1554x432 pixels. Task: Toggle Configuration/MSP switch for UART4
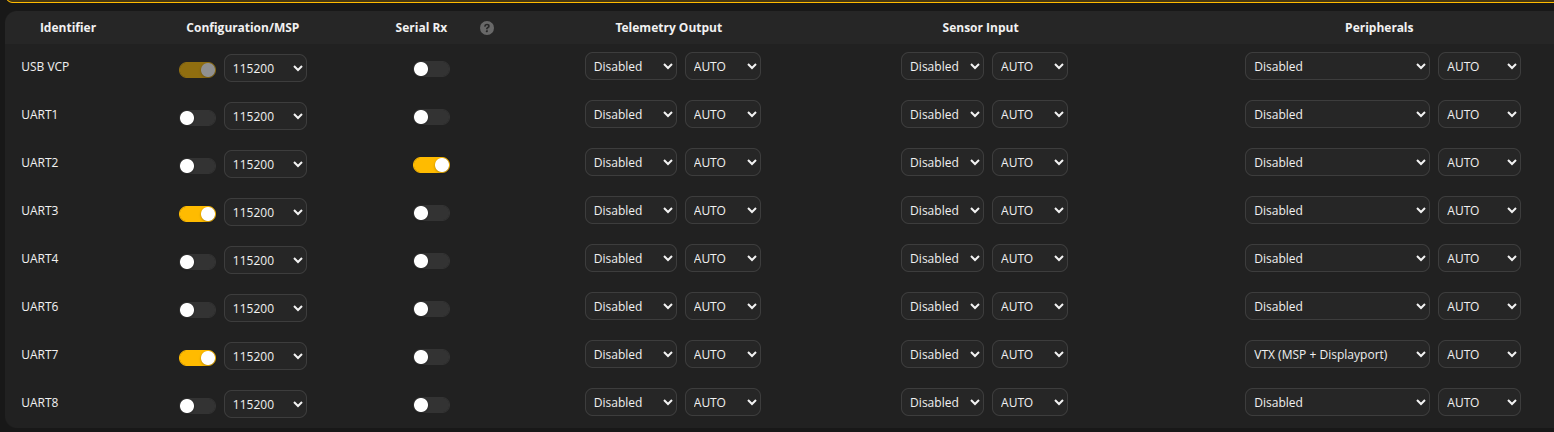(197, 262)
